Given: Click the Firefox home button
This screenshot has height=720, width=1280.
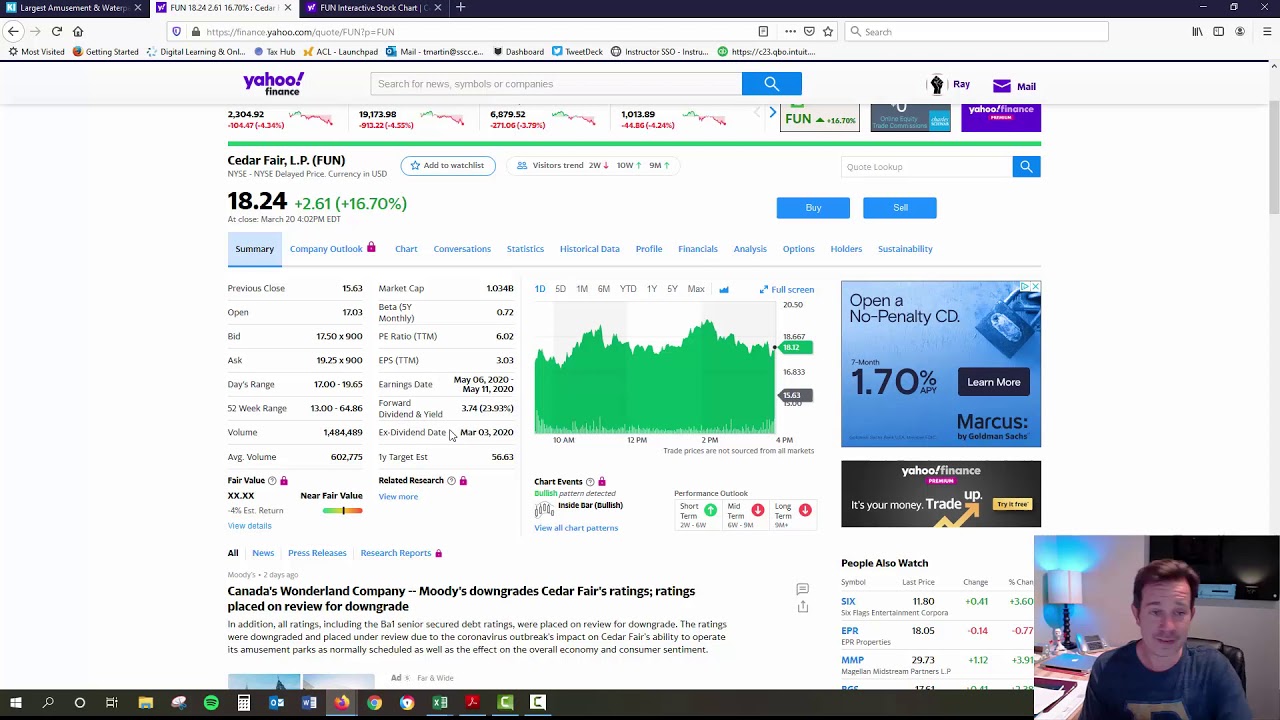Looking at the screenshot, I should point(78,32).
